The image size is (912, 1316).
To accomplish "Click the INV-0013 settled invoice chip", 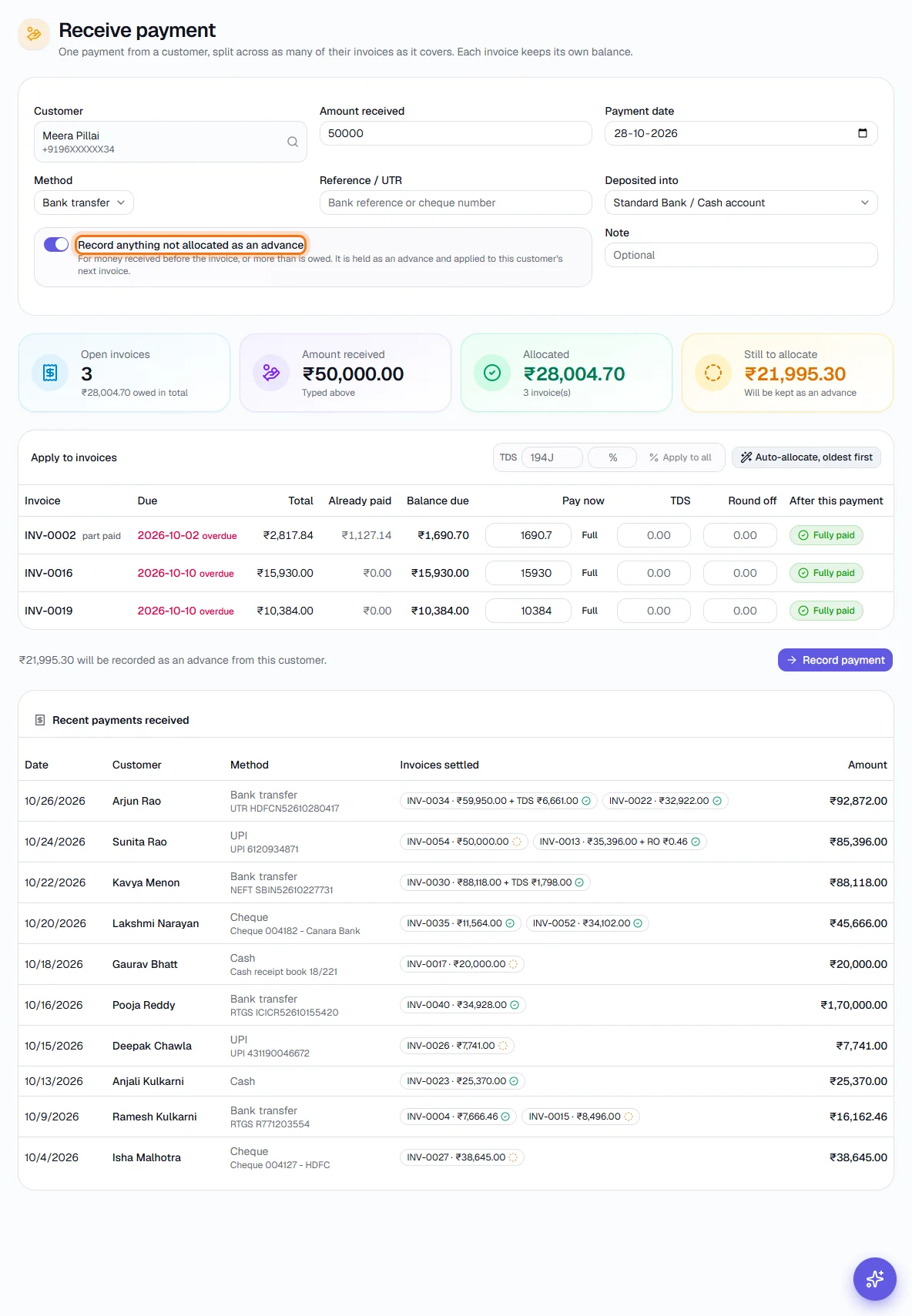I will 620,842.
